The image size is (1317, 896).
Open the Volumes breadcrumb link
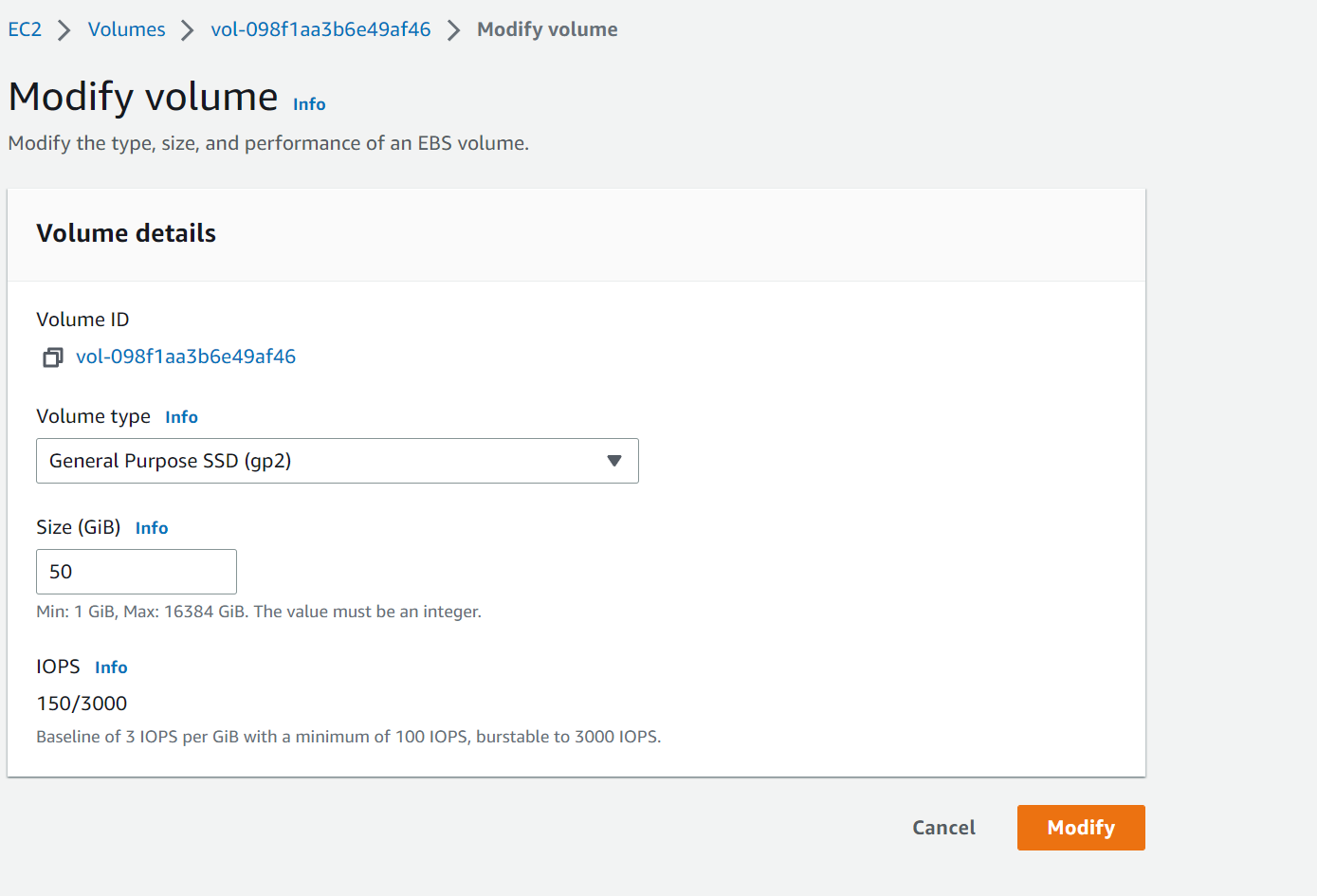(126, 29)
